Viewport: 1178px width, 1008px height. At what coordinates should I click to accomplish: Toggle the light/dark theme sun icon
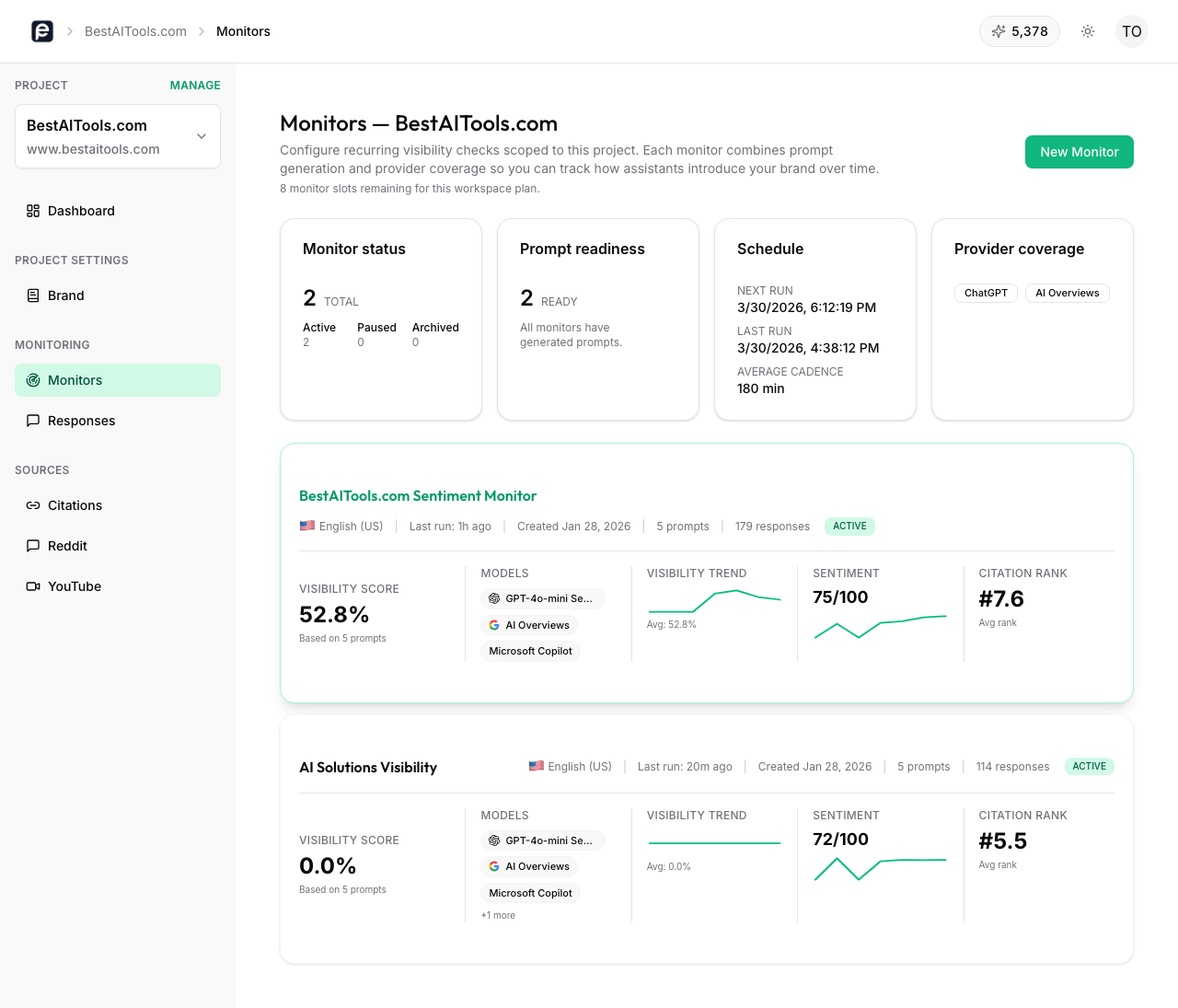1088,31
